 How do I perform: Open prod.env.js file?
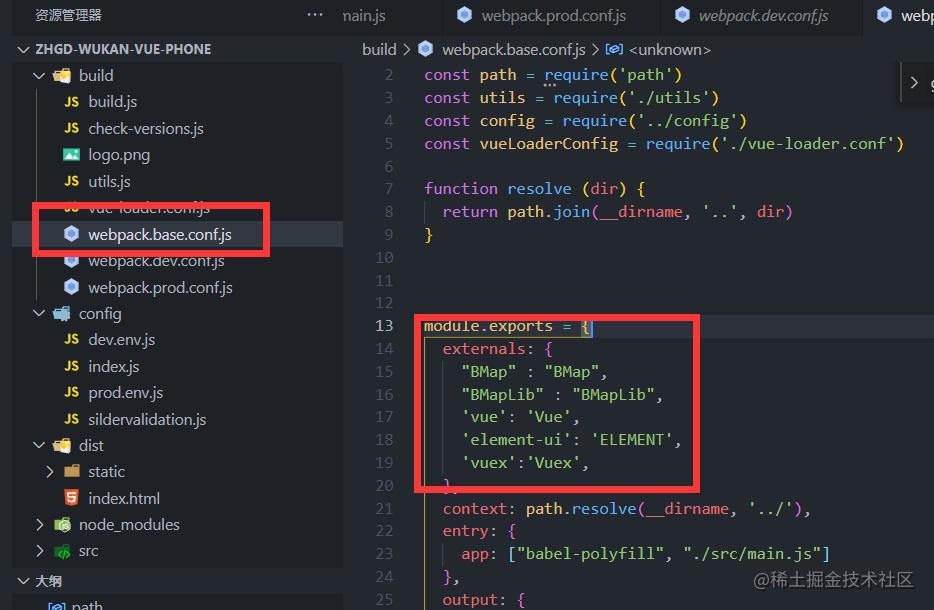126,393
